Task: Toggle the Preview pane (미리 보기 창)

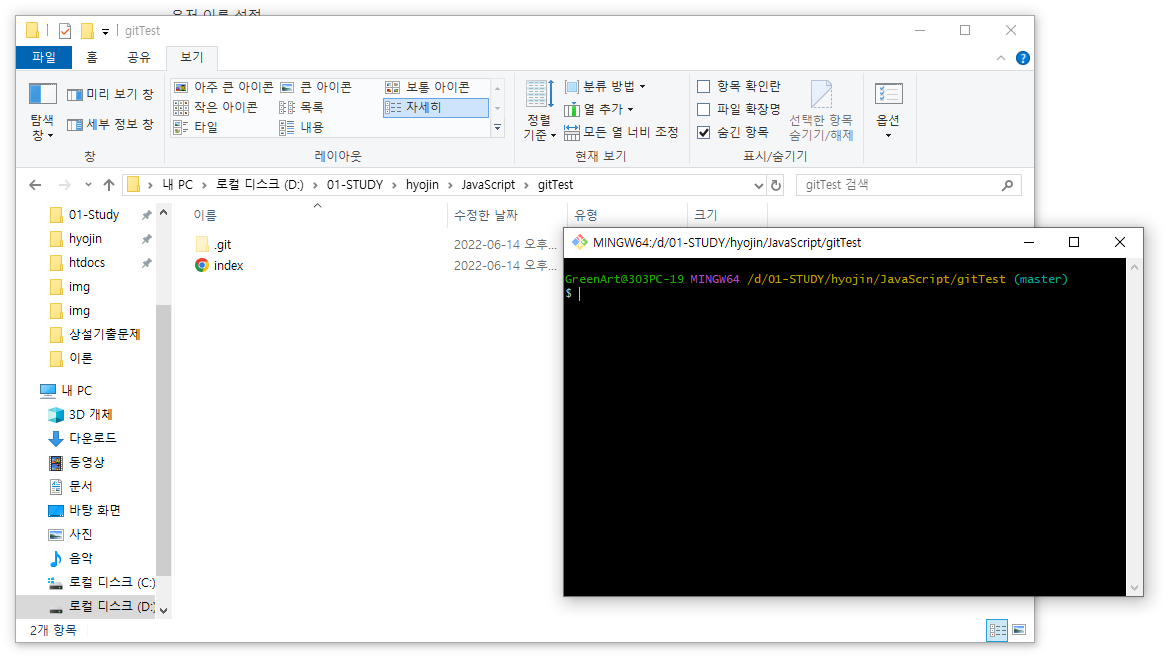Action: [x=110, y=94]
